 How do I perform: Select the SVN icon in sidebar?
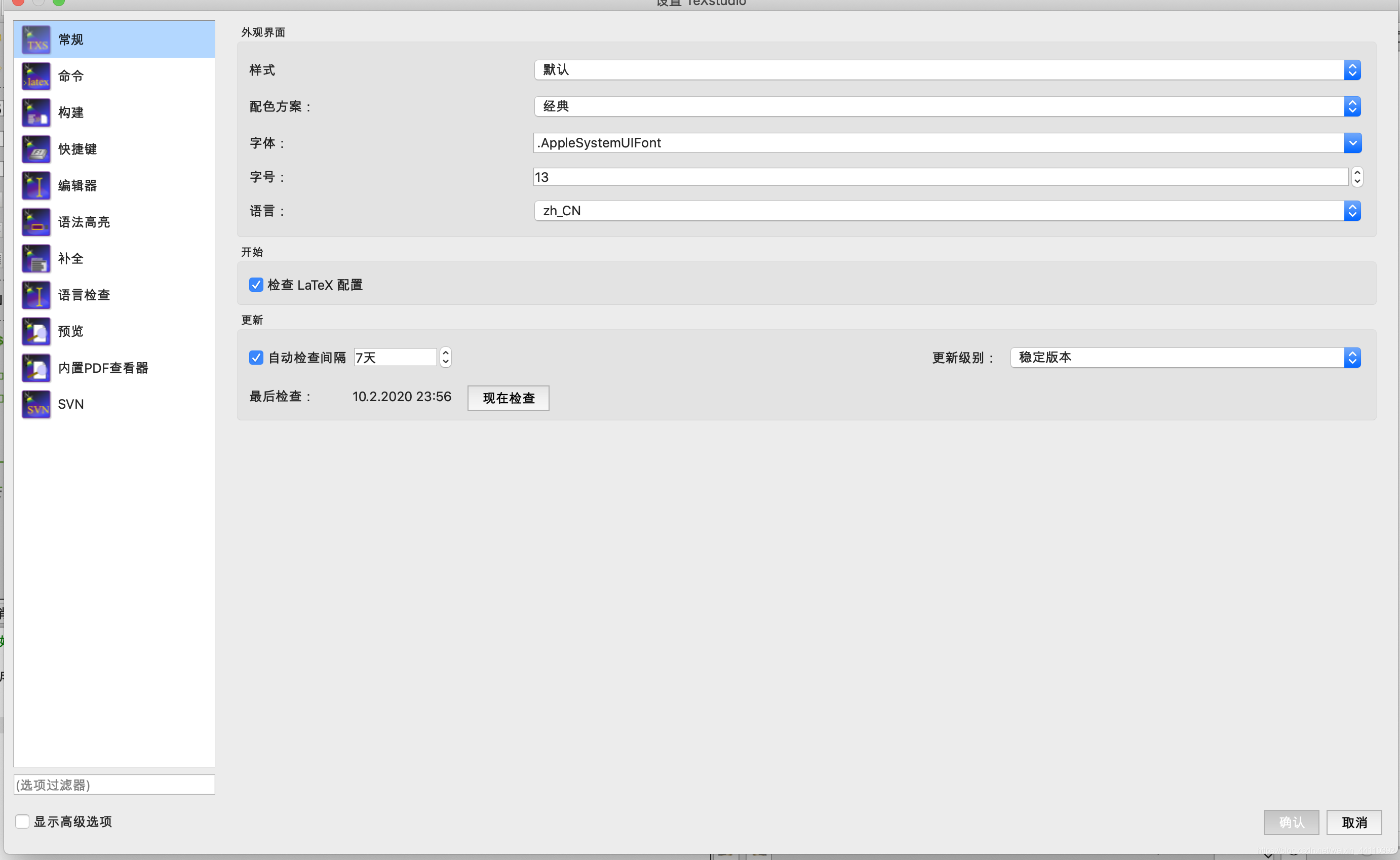(36, 404)
